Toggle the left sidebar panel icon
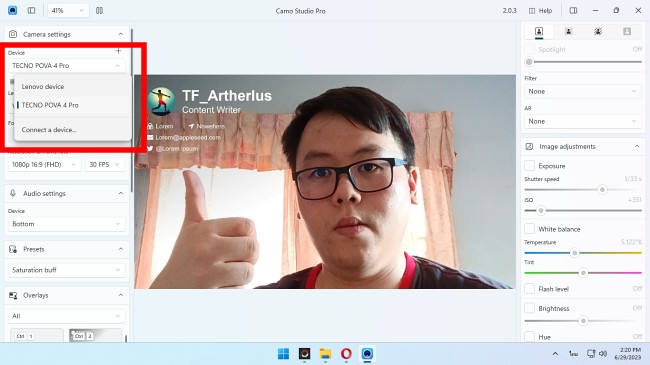The width and height of the screenshot is (650, 365). [32, 10]
